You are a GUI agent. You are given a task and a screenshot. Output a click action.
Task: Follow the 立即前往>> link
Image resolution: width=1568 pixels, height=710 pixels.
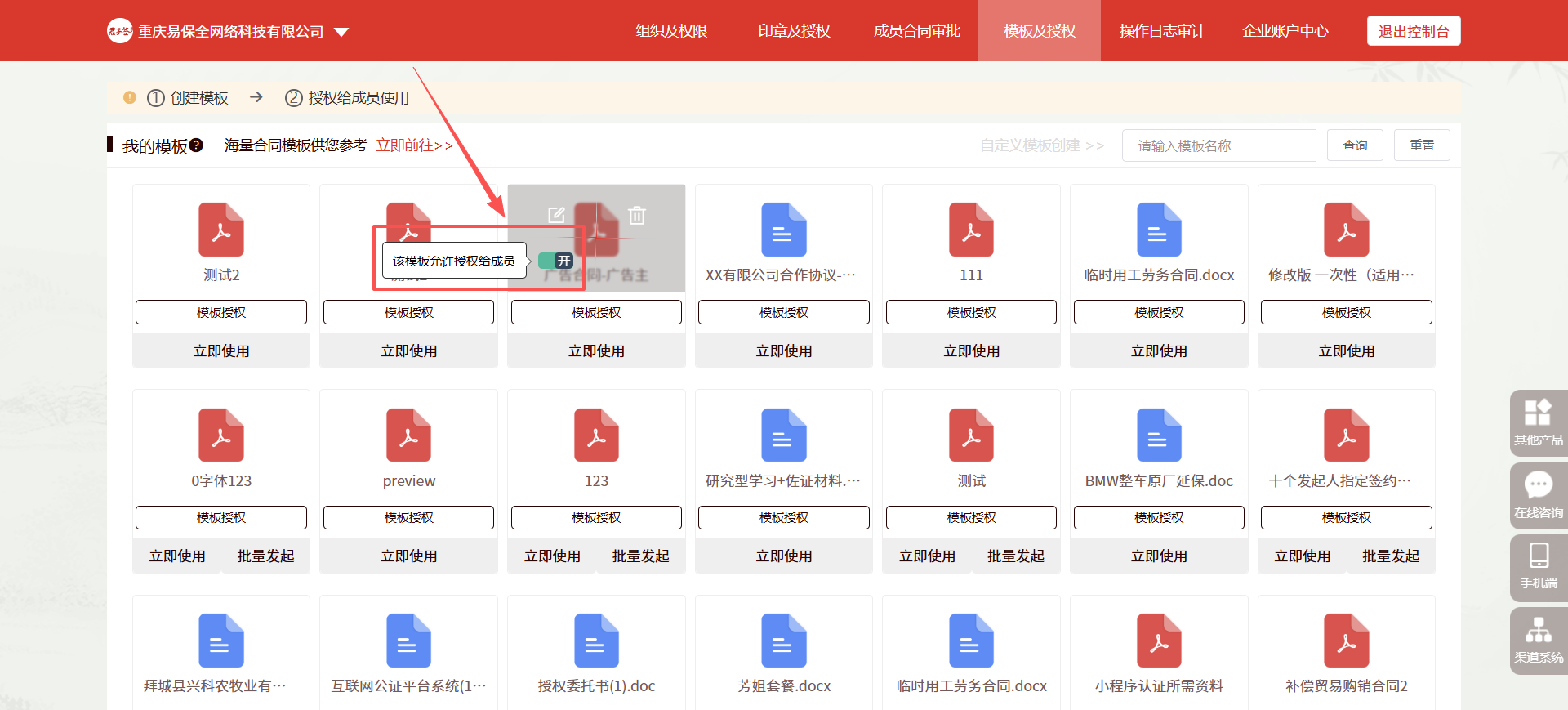click(x=414, y=145)
